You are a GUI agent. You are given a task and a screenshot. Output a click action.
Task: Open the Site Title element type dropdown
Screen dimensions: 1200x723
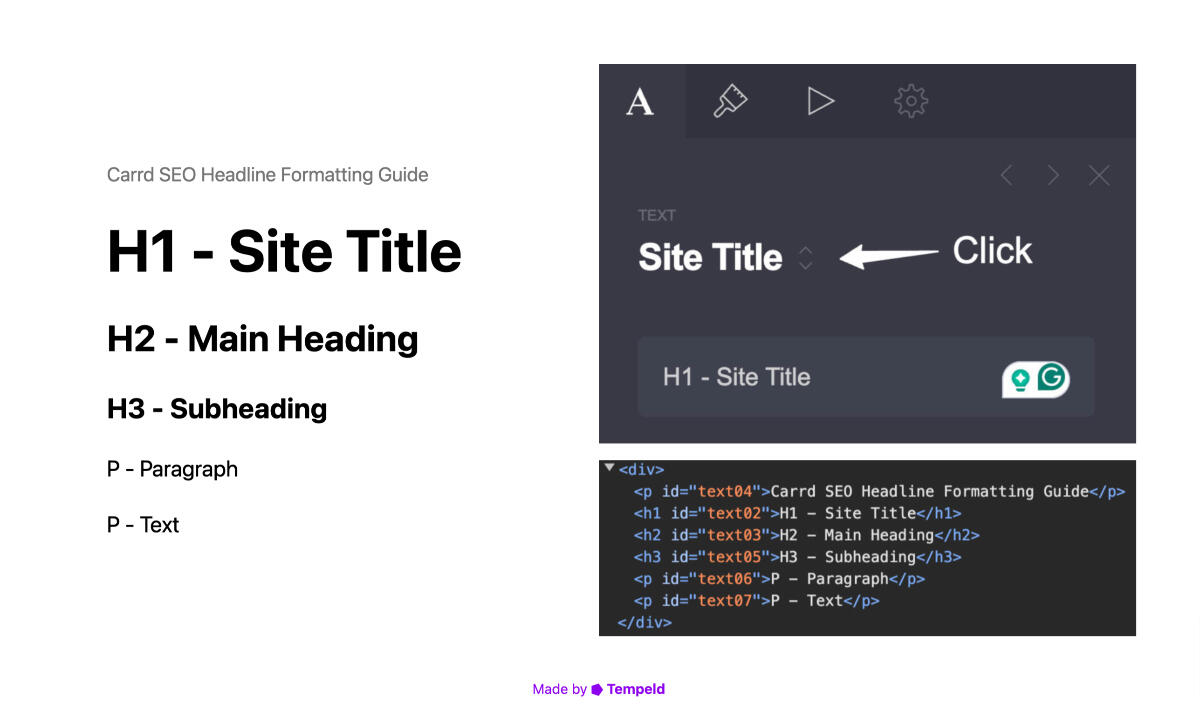pyautogui.click(x=710, y=257)
